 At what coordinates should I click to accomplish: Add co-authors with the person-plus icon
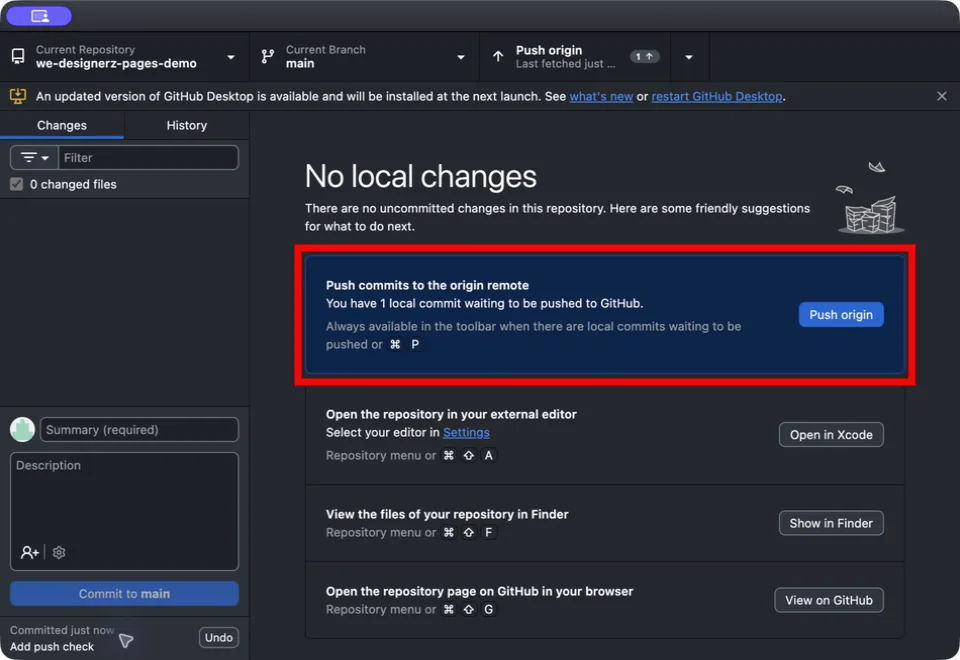29,552
